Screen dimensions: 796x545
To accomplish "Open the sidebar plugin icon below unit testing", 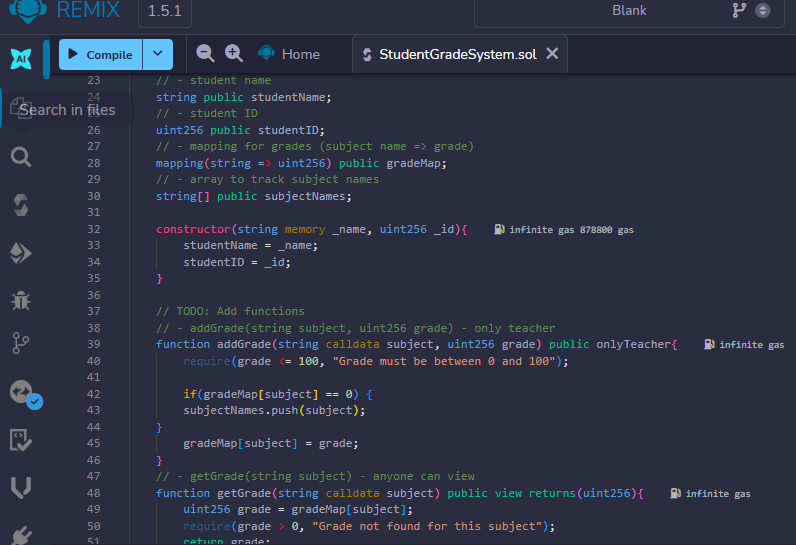I will pyautogui.click(x=21, y=487).
